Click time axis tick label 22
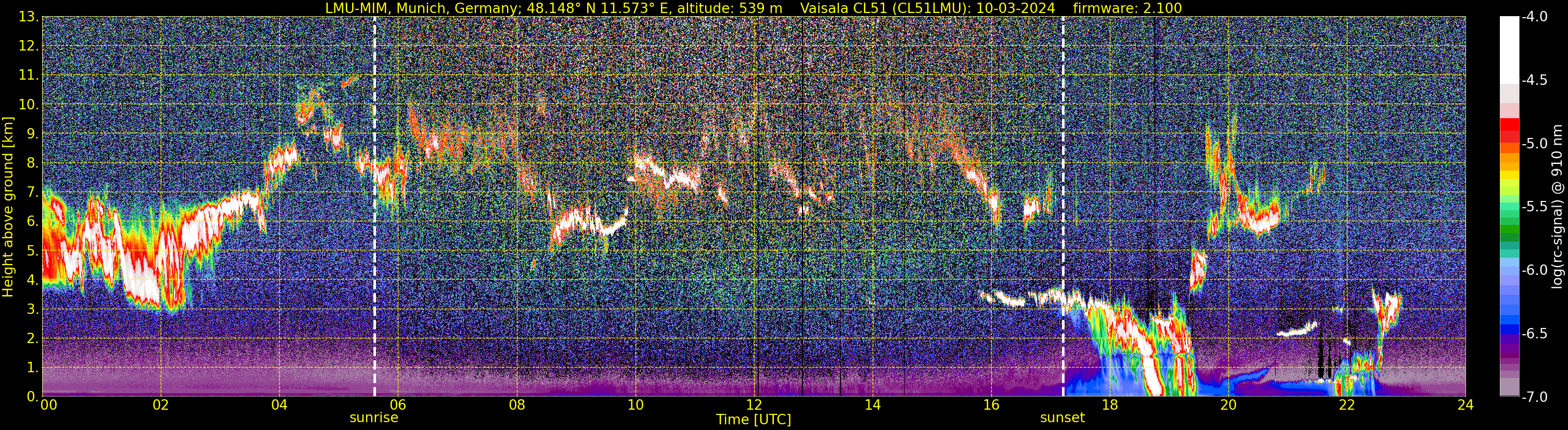Screen dimensions: 1568x430 [1347, 405]
